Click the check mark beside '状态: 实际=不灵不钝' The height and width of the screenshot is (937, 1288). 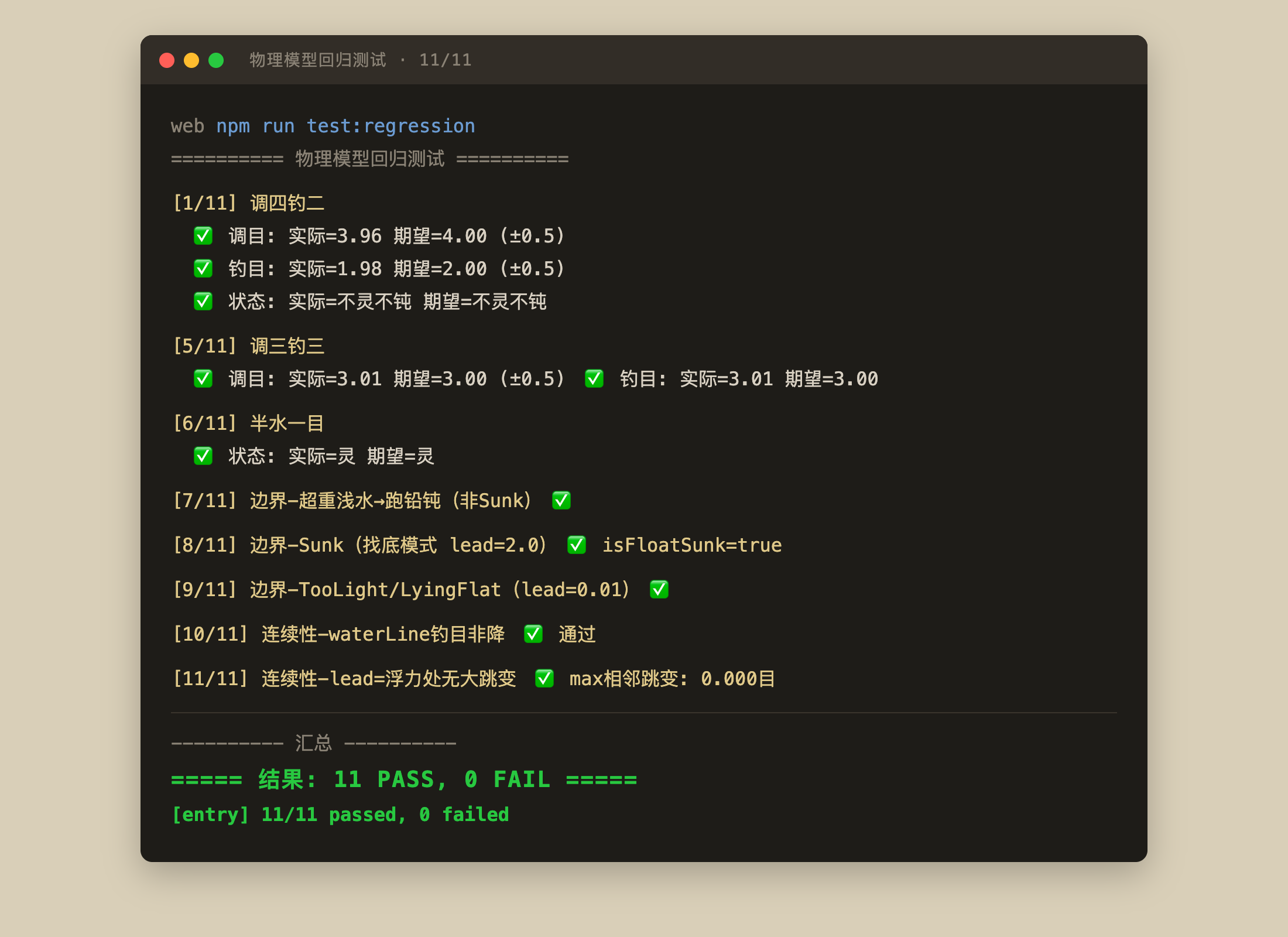203,302
